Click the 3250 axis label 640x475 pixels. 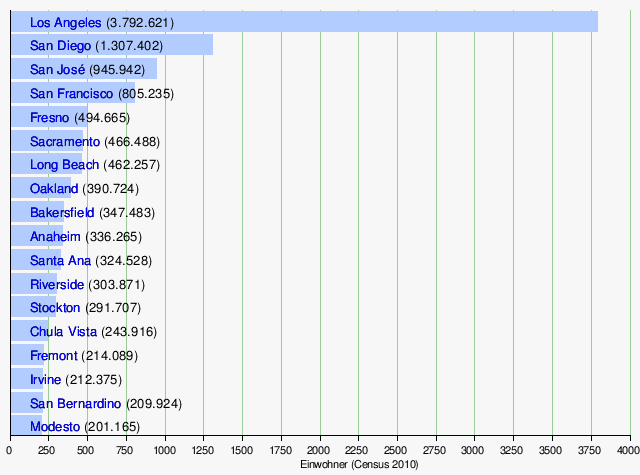pos(511,450)
